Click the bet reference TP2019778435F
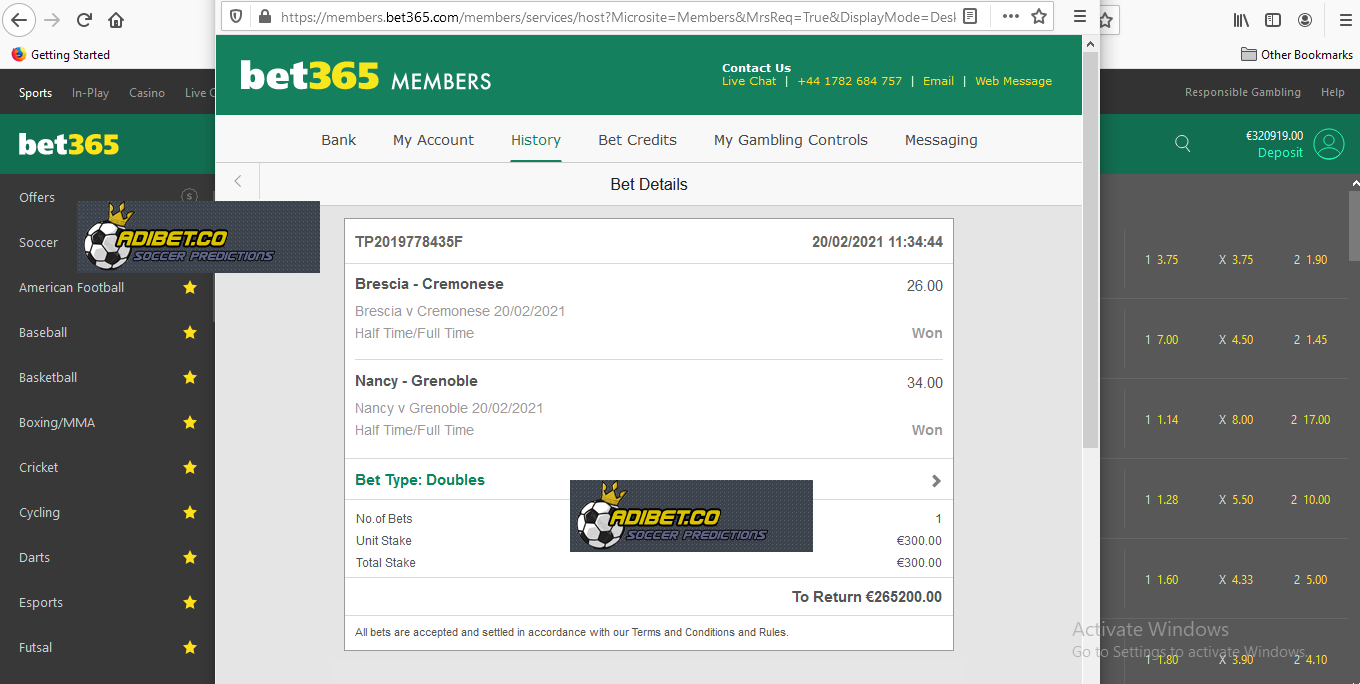Viewport: 1360px width, 684px height. [x=409, y=242]
